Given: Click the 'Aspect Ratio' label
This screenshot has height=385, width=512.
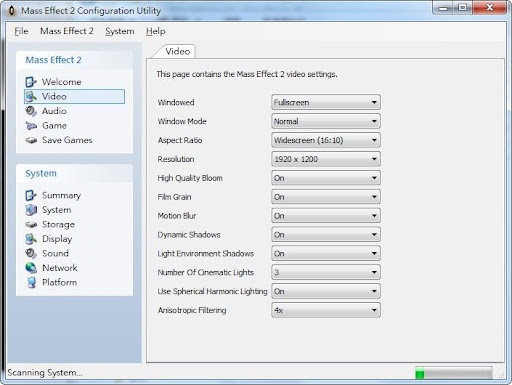Looking at the screenshot, I should coord(180,140).
